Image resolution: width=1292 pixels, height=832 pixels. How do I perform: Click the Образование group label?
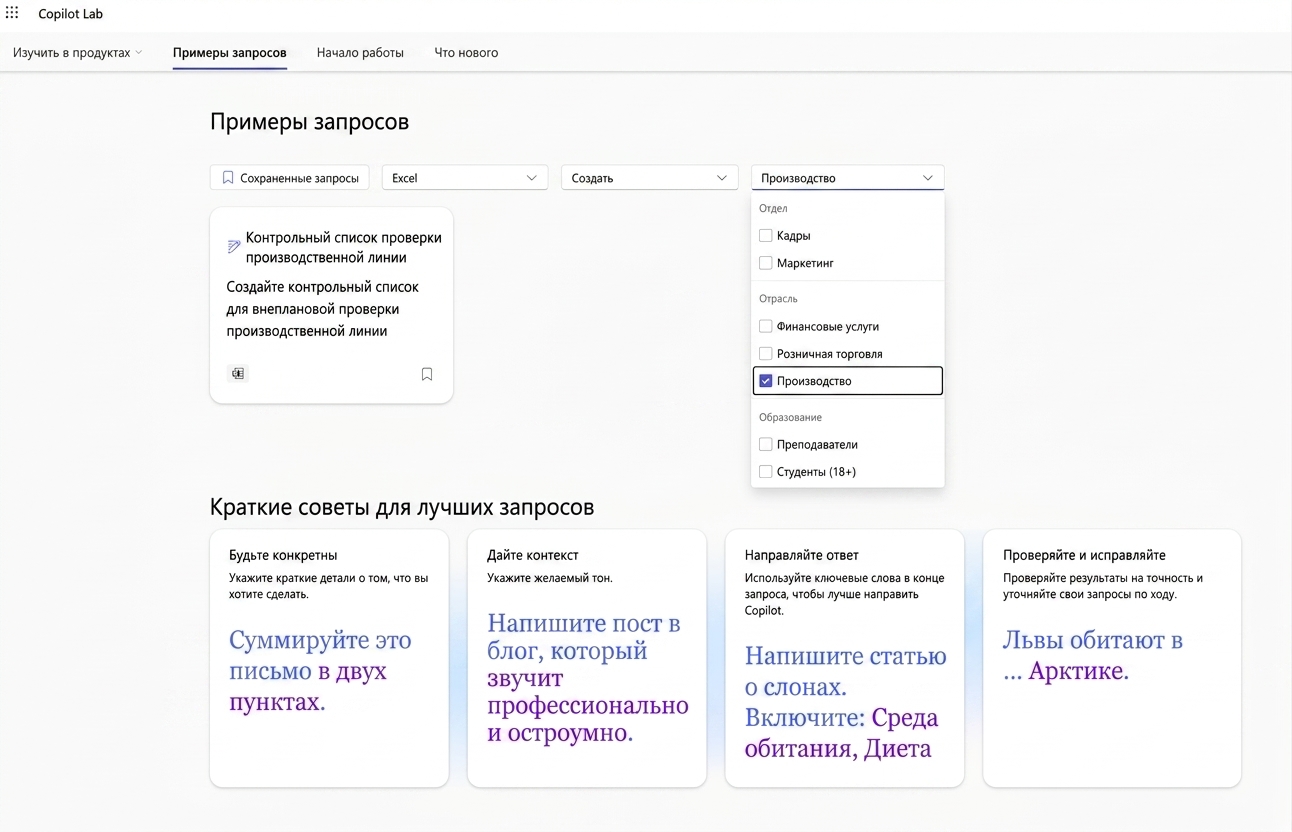point(790,417)
